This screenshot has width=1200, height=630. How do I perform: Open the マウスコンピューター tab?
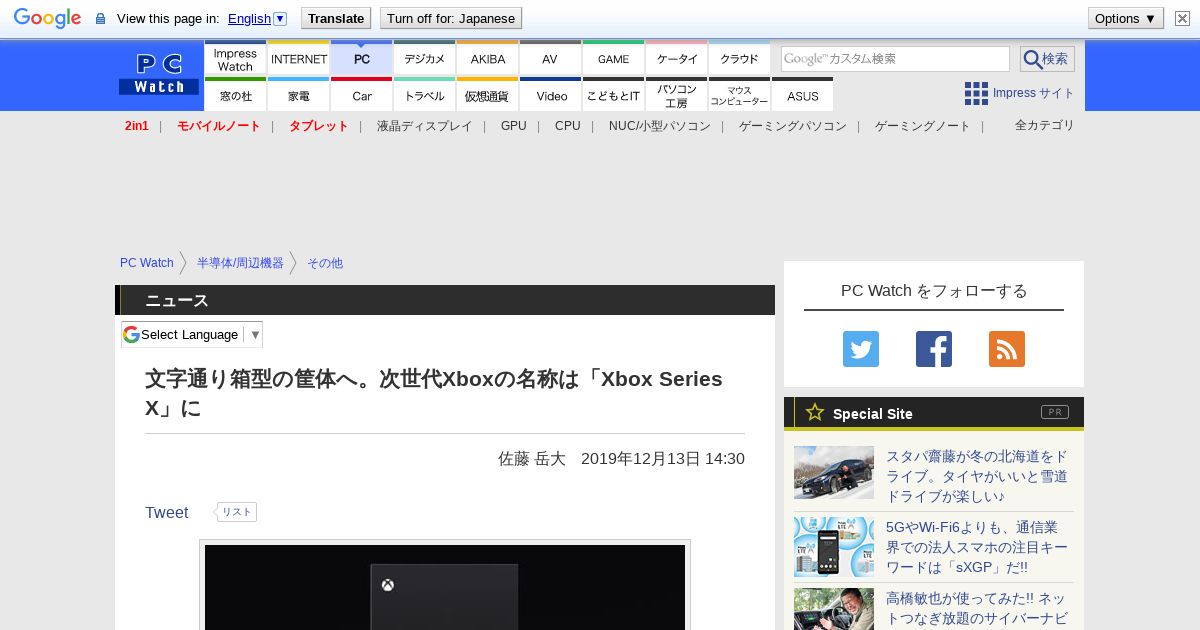pos(740,95)
